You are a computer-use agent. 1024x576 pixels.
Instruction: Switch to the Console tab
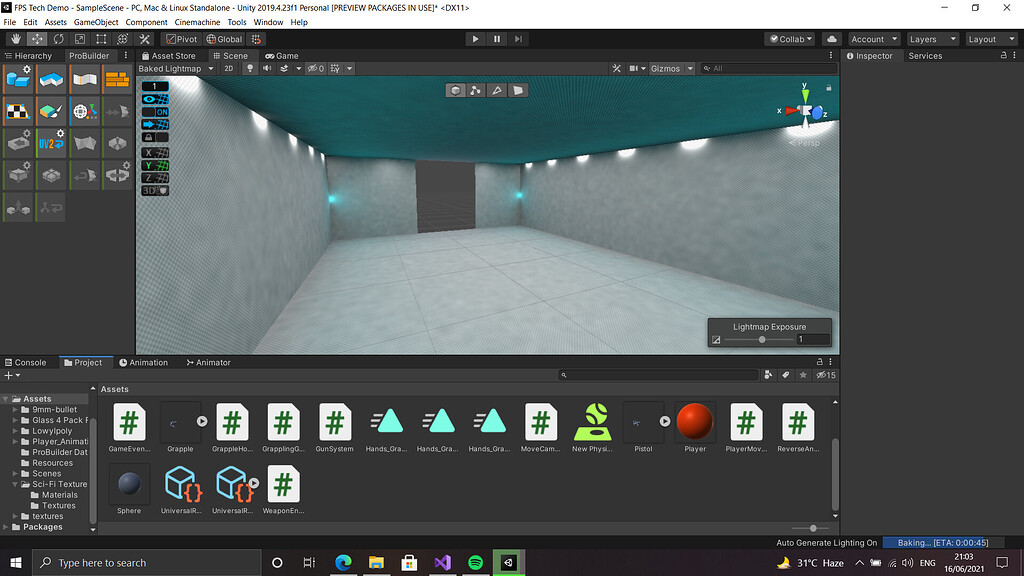click(x=28, y=362)
